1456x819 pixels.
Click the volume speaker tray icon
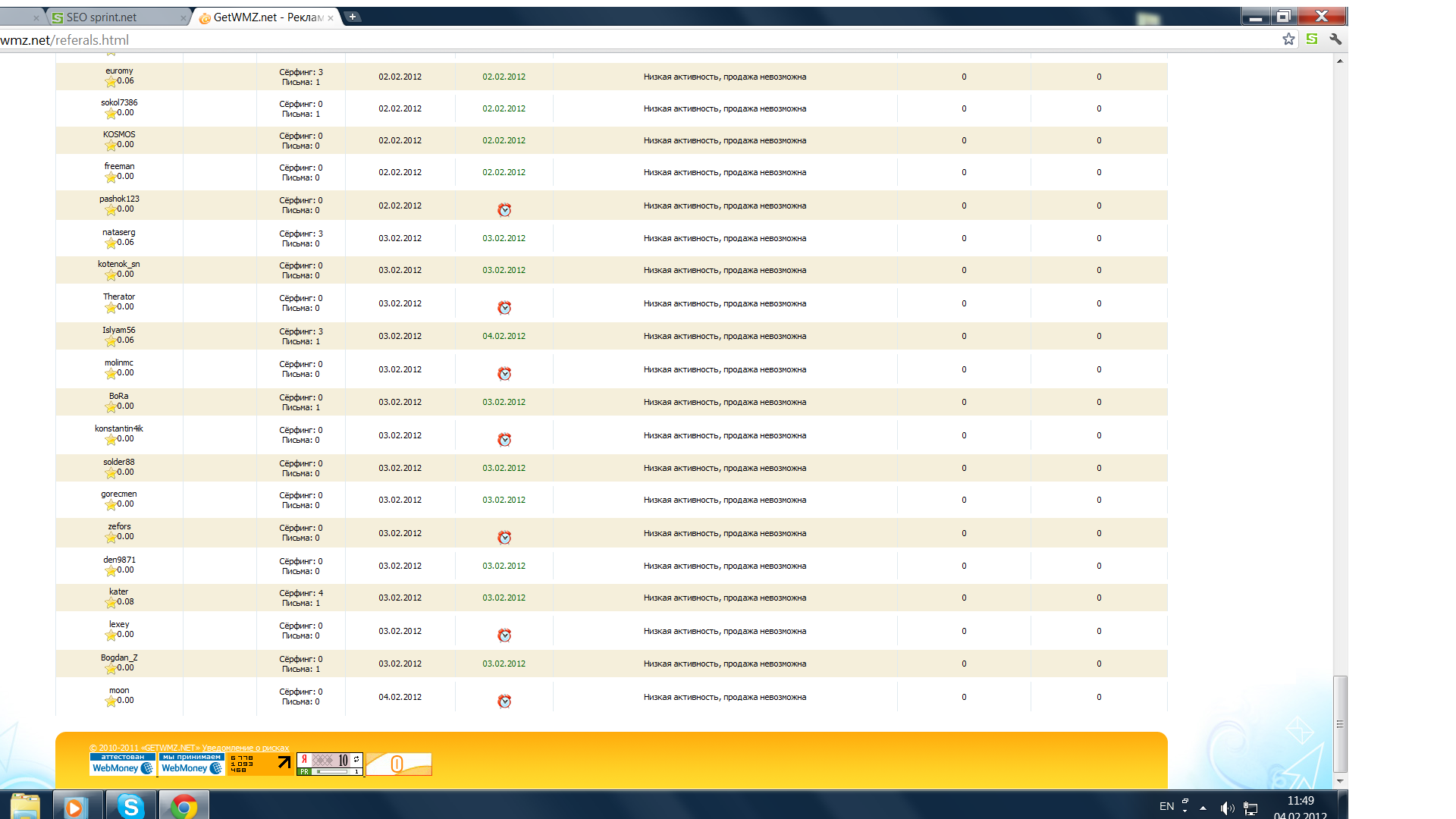click(x=1226, y=808)
